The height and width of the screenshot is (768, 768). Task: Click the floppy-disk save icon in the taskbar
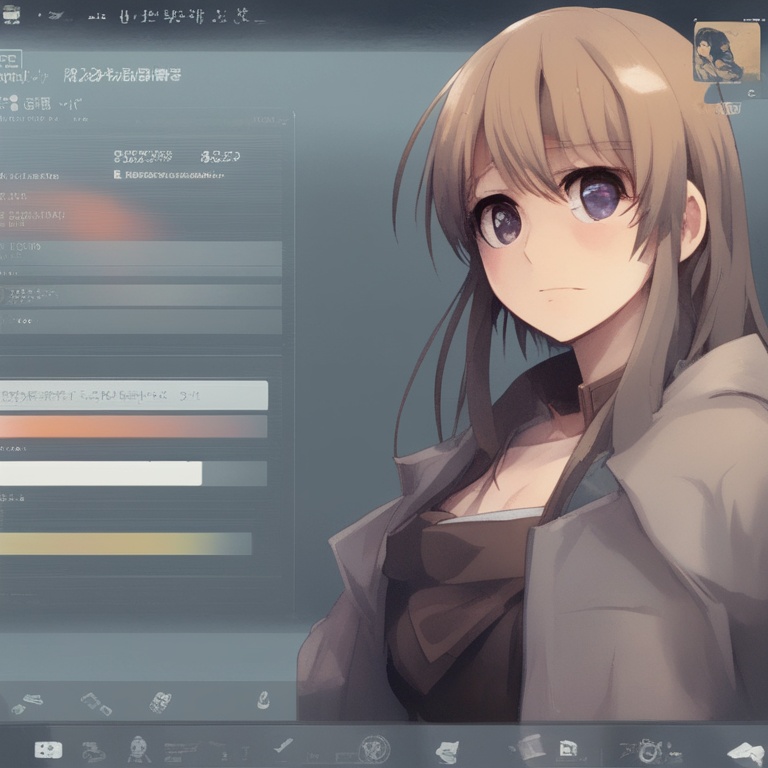pyautogui.click(x=568, y=748)
